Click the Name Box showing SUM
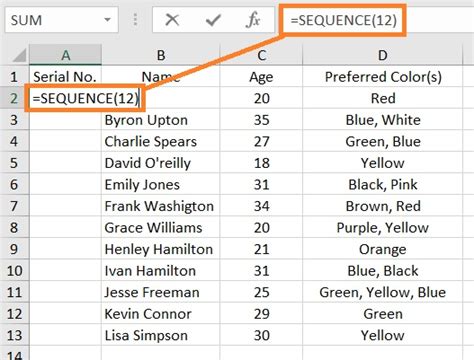474x360 pixels. click(61, 20)
